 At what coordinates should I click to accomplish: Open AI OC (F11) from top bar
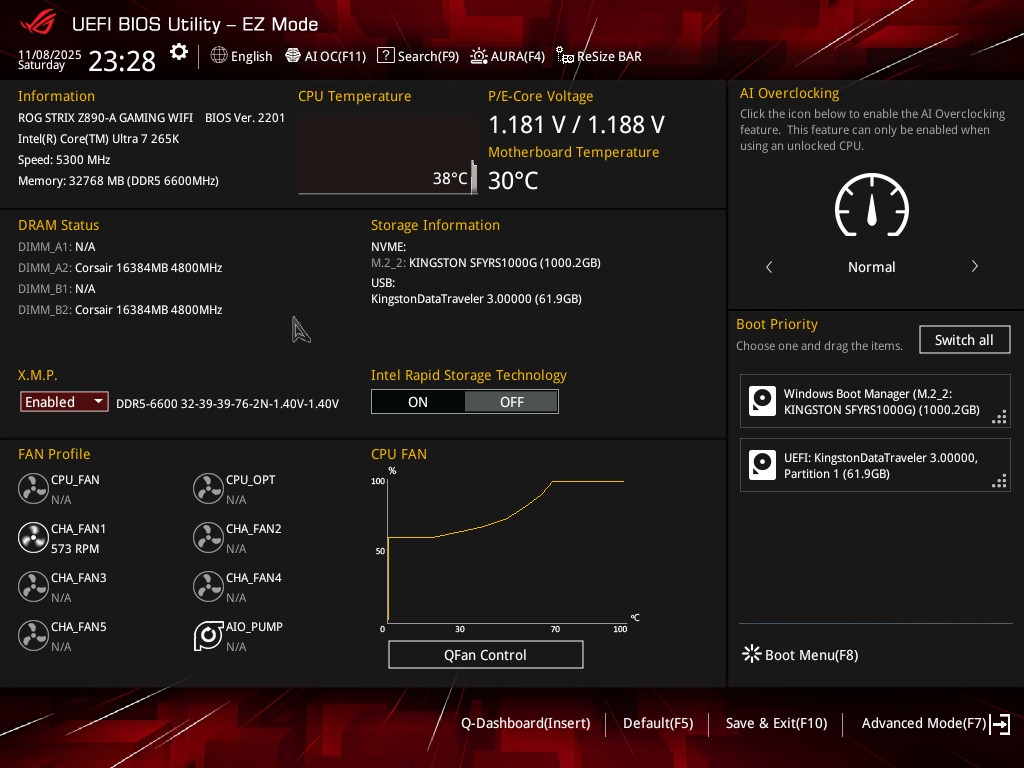[326, 56]
